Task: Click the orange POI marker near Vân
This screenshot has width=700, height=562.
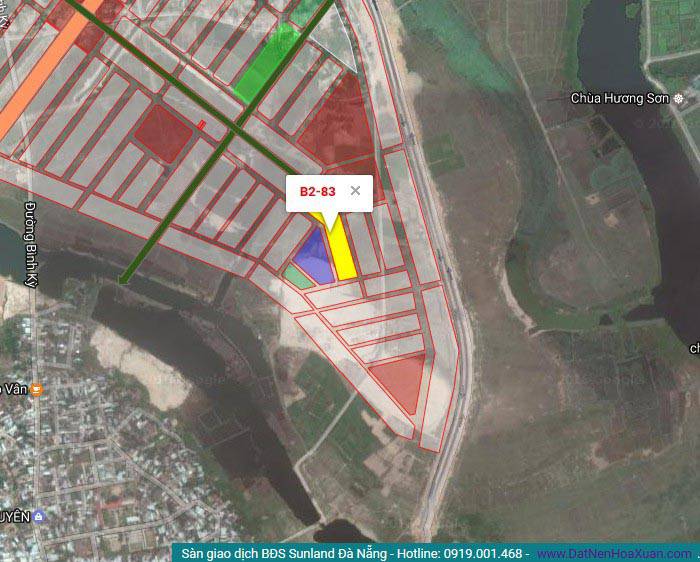Action: point(36,388)
